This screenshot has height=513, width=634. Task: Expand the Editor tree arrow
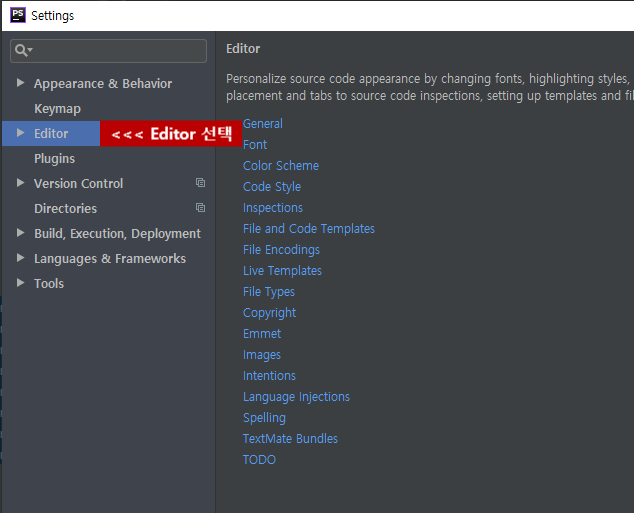coord(20,133)
